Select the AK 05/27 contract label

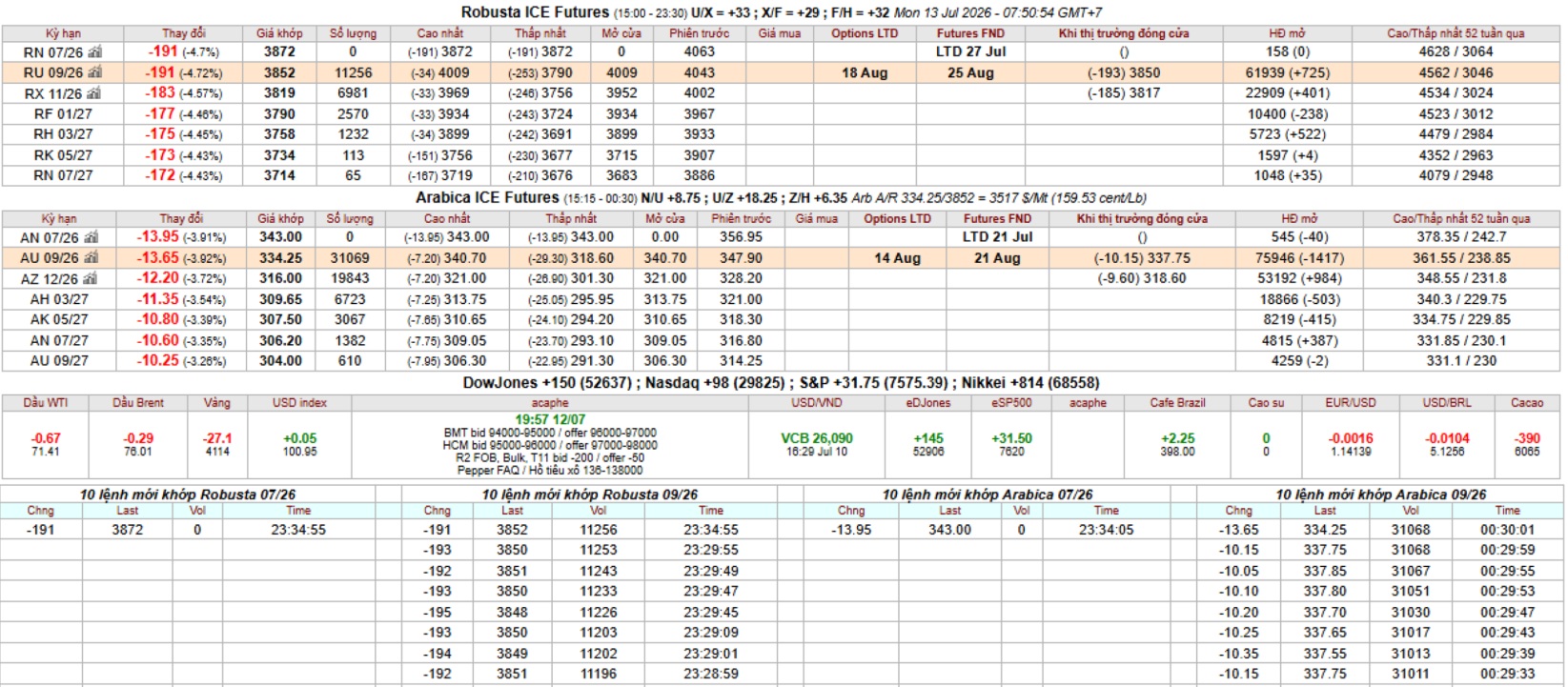pos(59,320)
